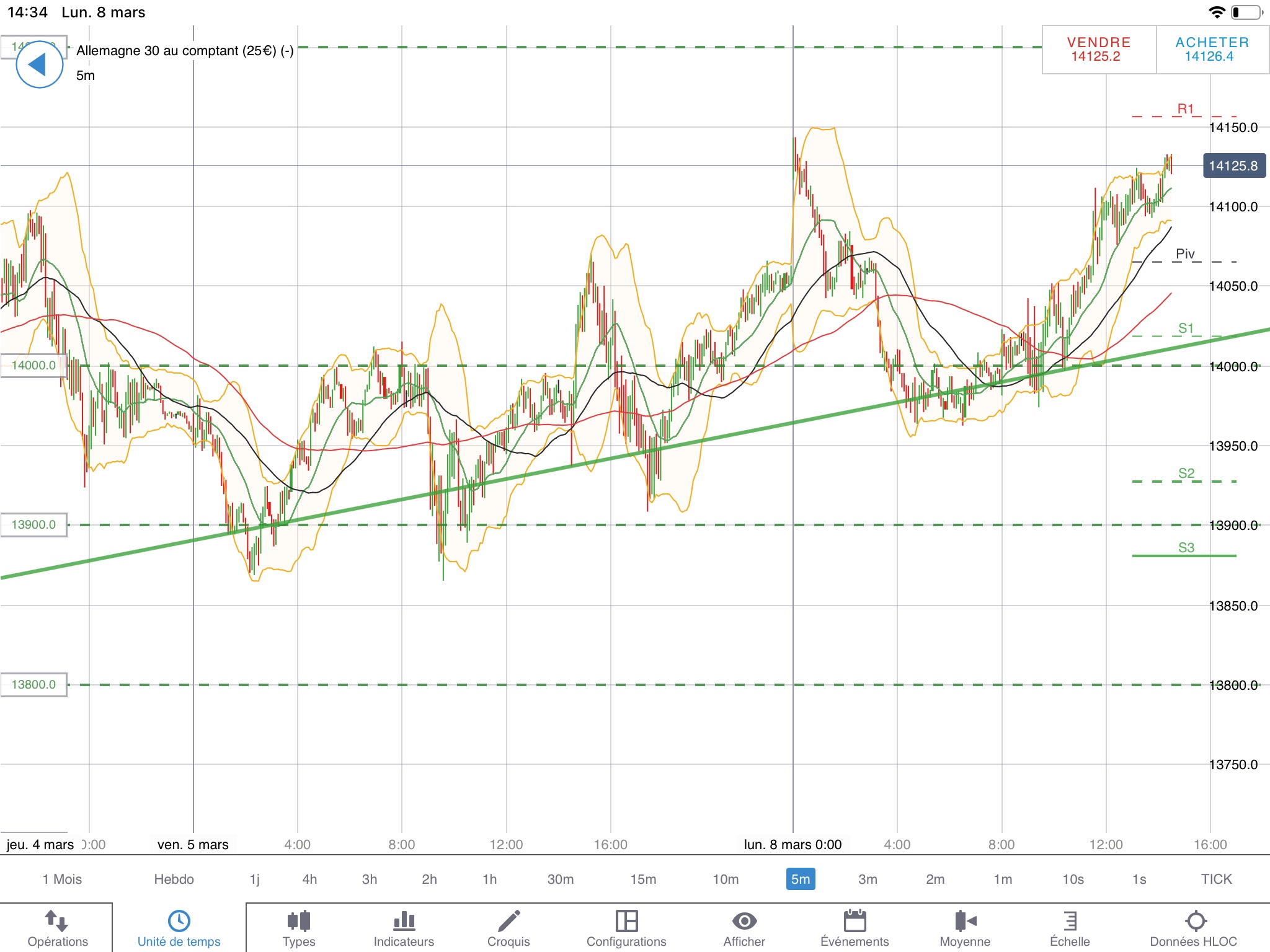Open the Moyenne icon
This screenshot has height=952, width=1270.
click(965, 921)
